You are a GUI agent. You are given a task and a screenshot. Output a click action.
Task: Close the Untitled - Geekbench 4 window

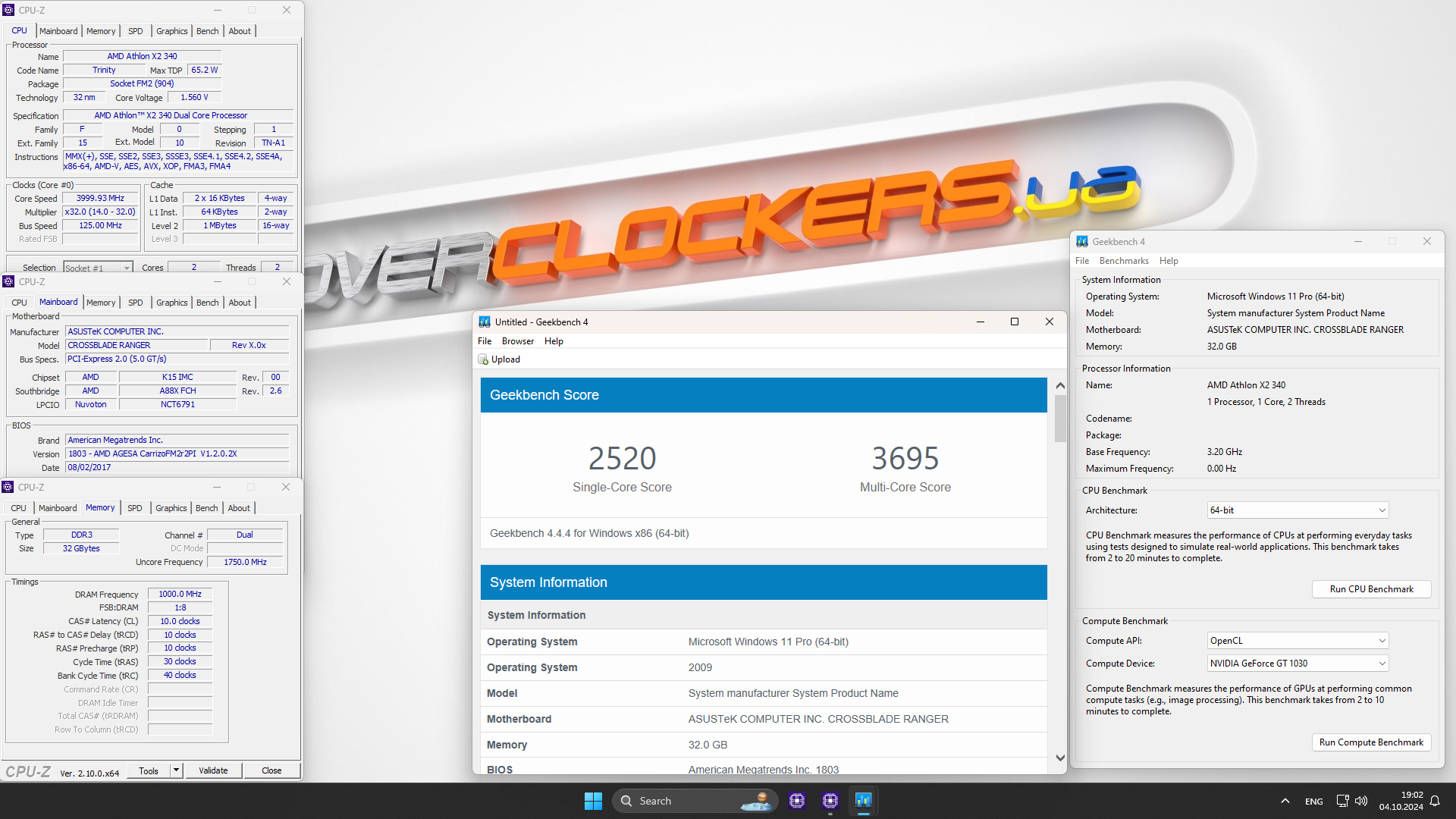coord(1050,322)
